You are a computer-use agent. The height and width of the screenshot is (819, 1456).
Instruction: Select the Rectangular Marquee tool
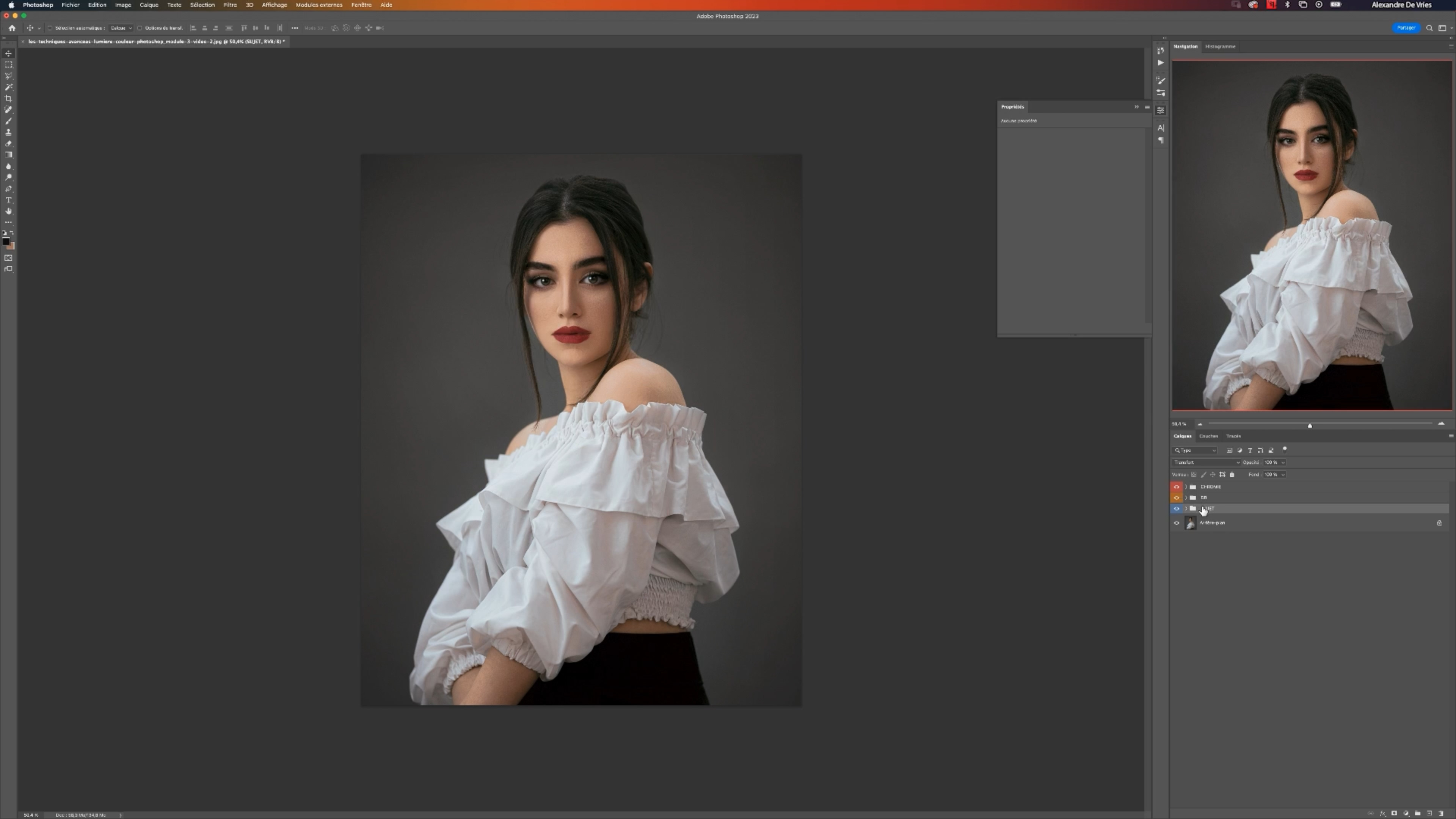pyautogui.click(x=8, y=64)
